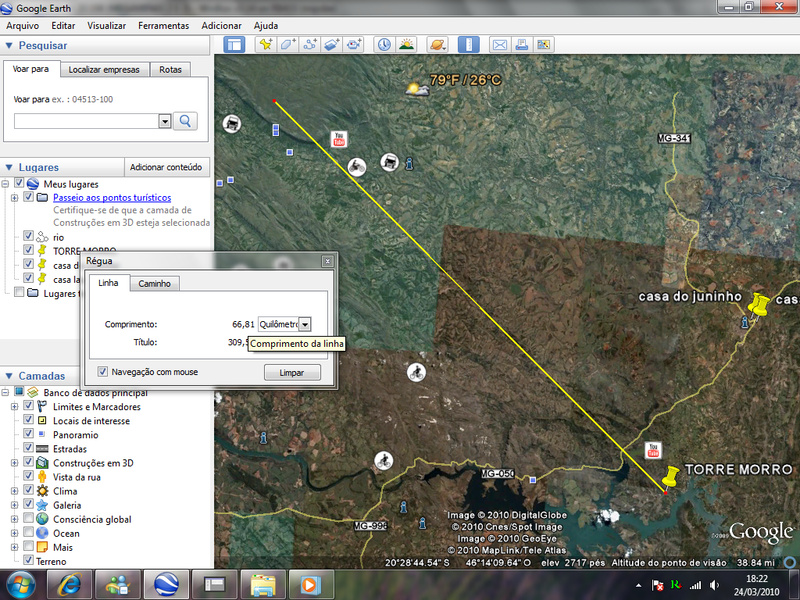Switch to Localizar empresas tab
The height and width of the screenshot is (600, 800).
(x=104, y=69)
